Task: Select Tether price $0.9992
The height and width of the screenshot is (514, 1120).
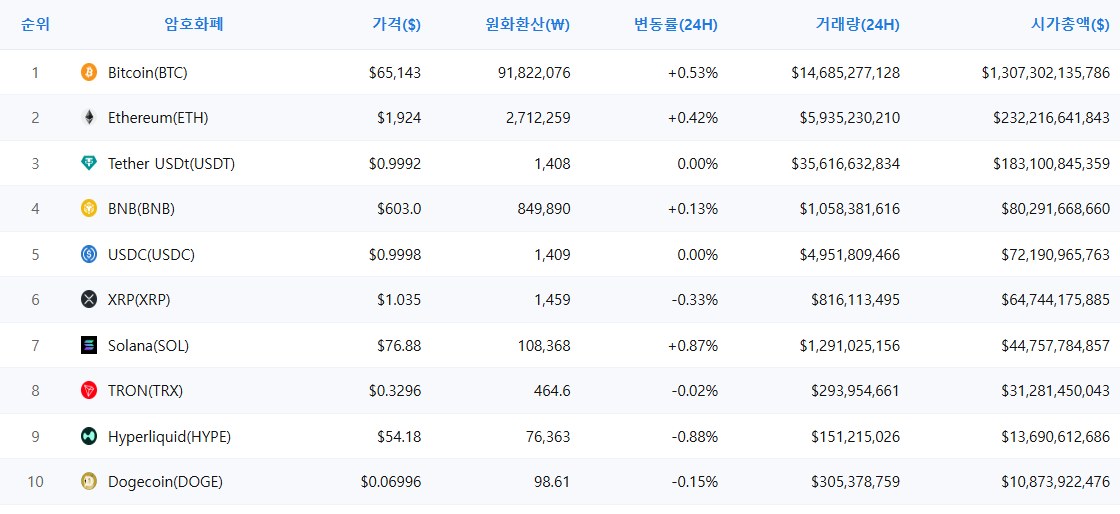Action: [395, 163]
